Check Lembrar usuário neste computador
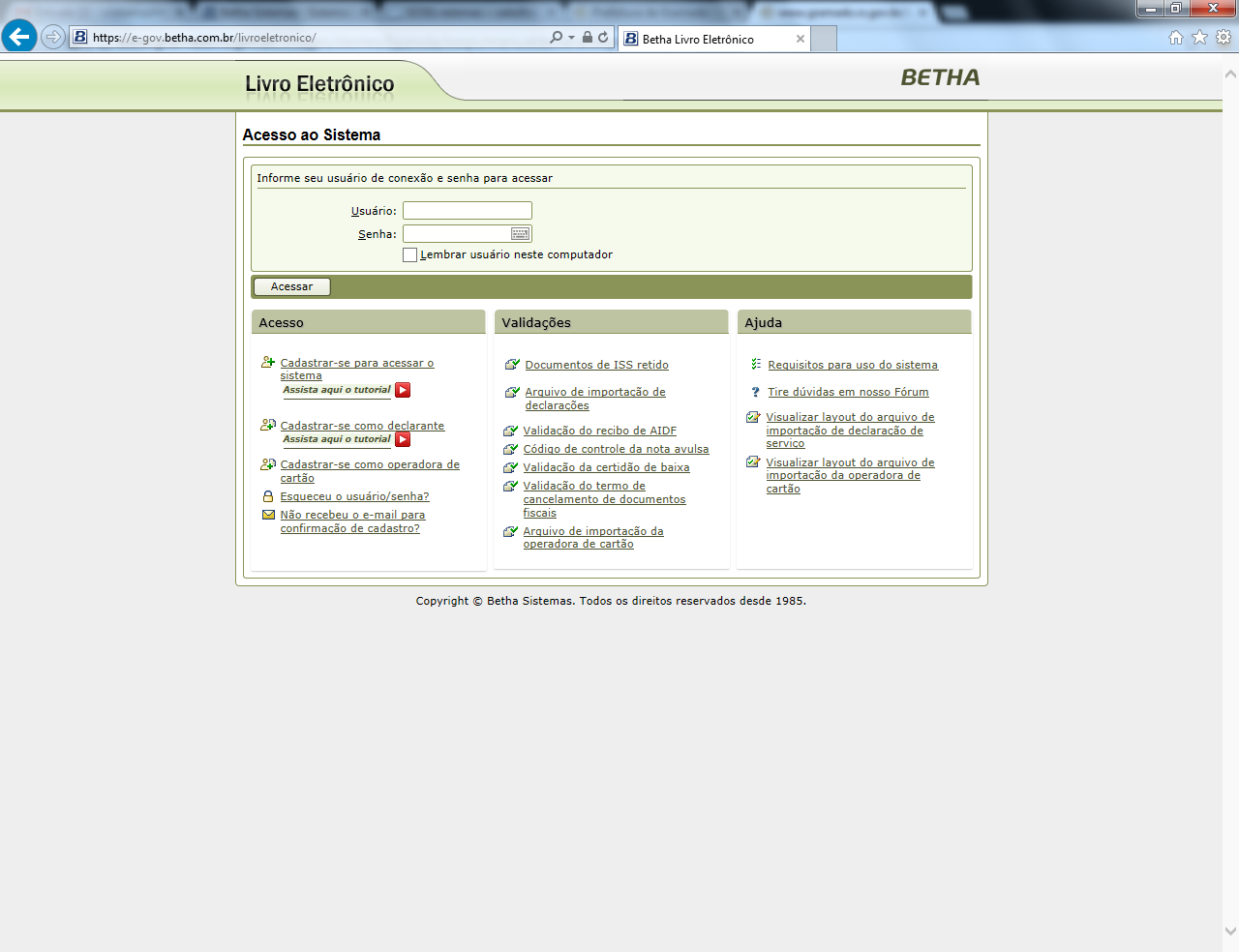The height and width of the screenshot is (952, 1239). pos(409,254)
